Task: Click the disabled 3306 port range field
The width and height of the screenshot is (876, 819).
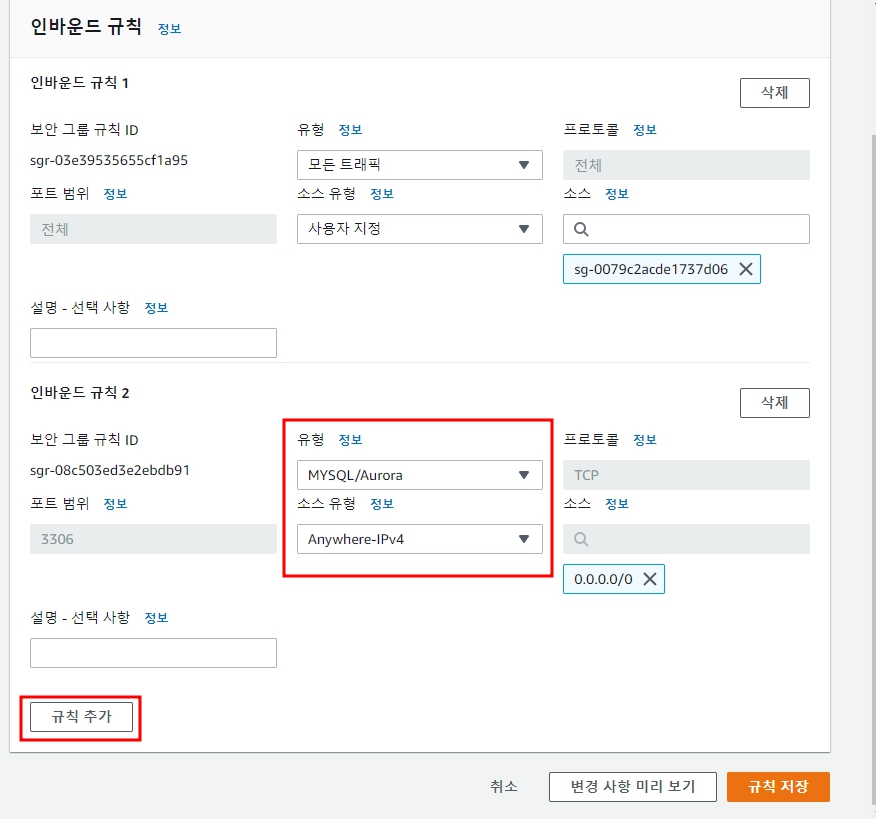Action: point(153,539)
